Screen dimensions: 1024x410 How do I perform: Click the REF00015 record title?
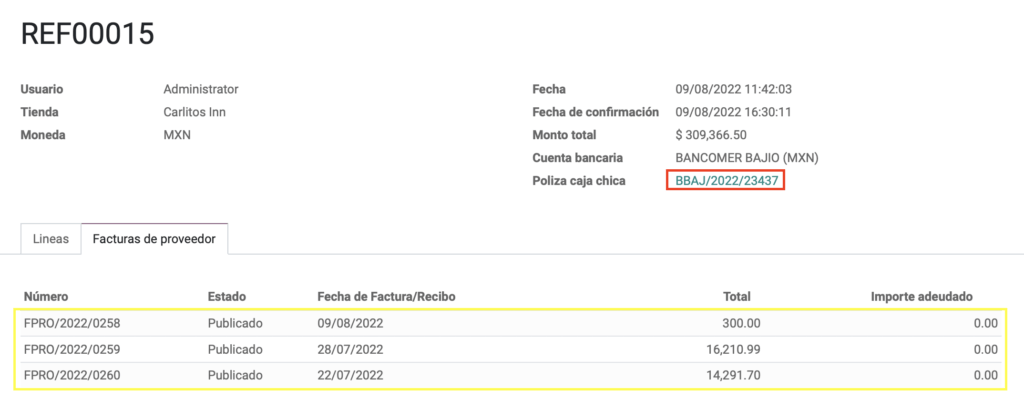tap(88, 34)
